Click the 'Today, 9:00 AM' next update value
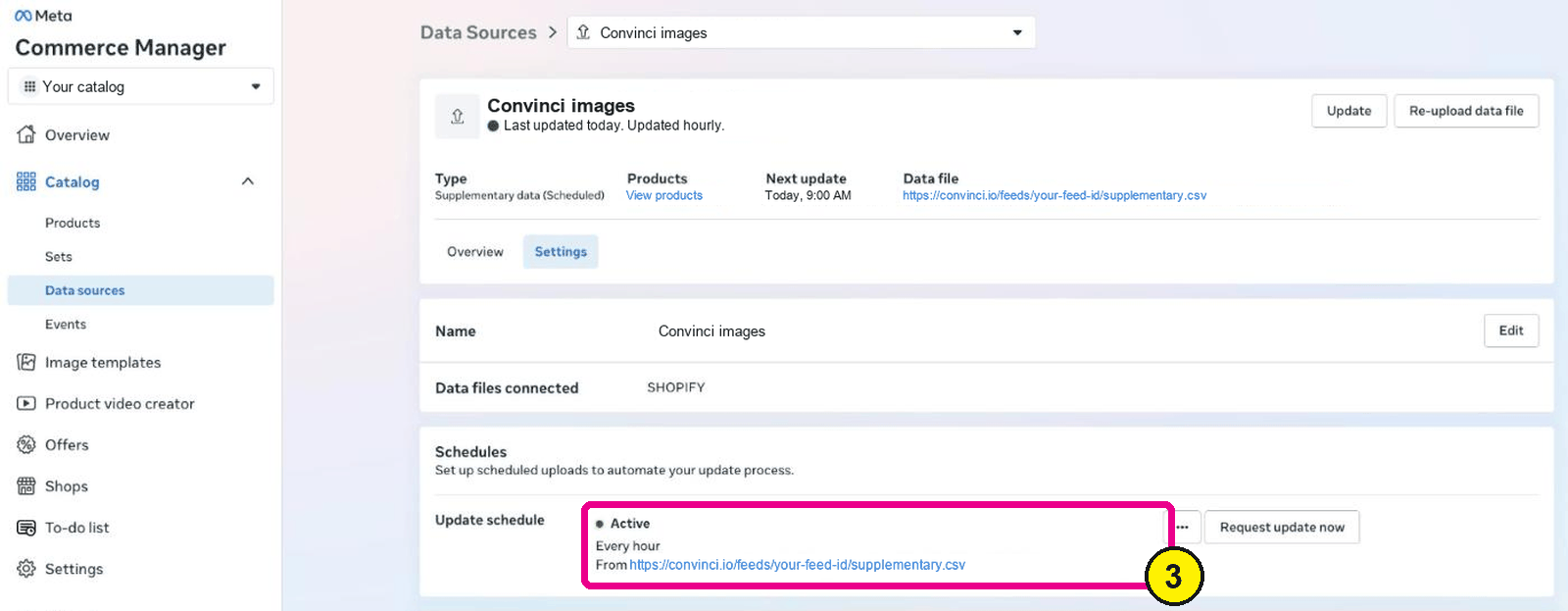Screen dimensions: 1568x611 808,195
